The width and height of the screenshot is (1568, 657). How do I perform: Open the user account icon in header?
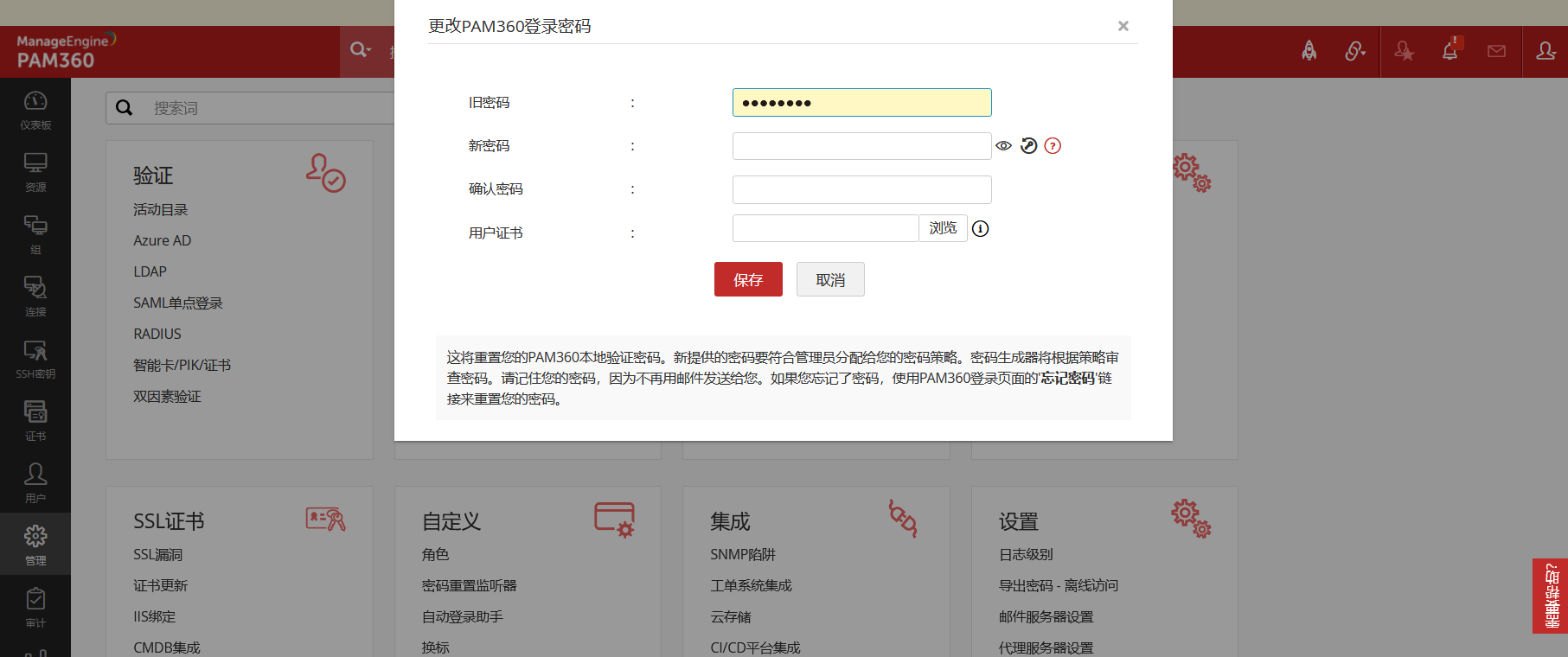point(1546,51)
